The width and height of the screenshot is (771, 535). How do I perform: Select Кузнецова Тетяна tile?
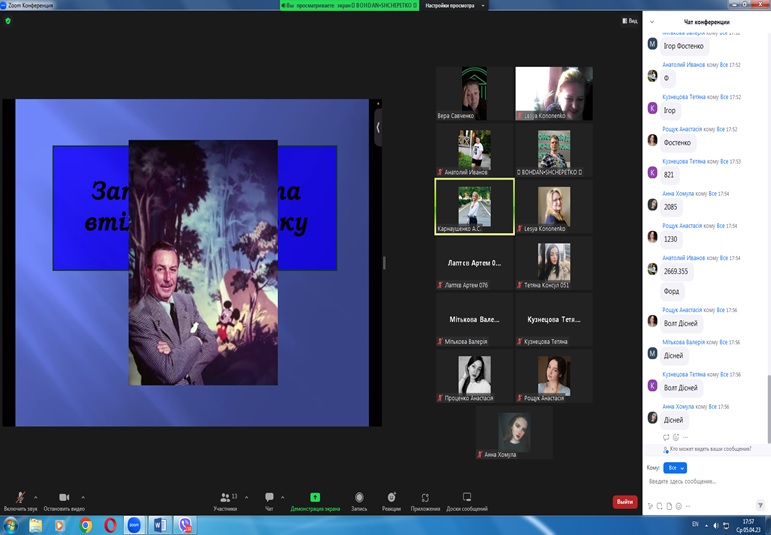pyautogui.click(x=554, y=320)
